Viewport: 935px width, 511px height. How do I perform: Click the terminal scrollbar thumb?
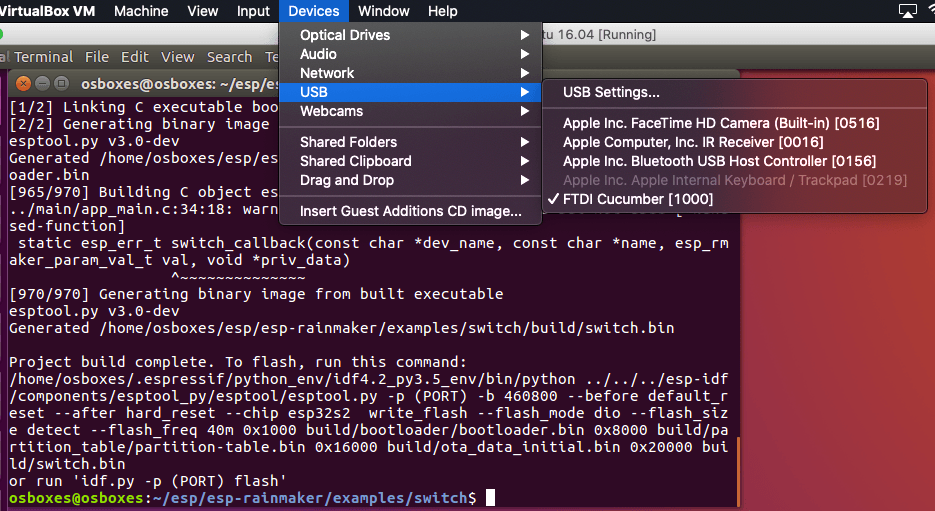point(738,471)
